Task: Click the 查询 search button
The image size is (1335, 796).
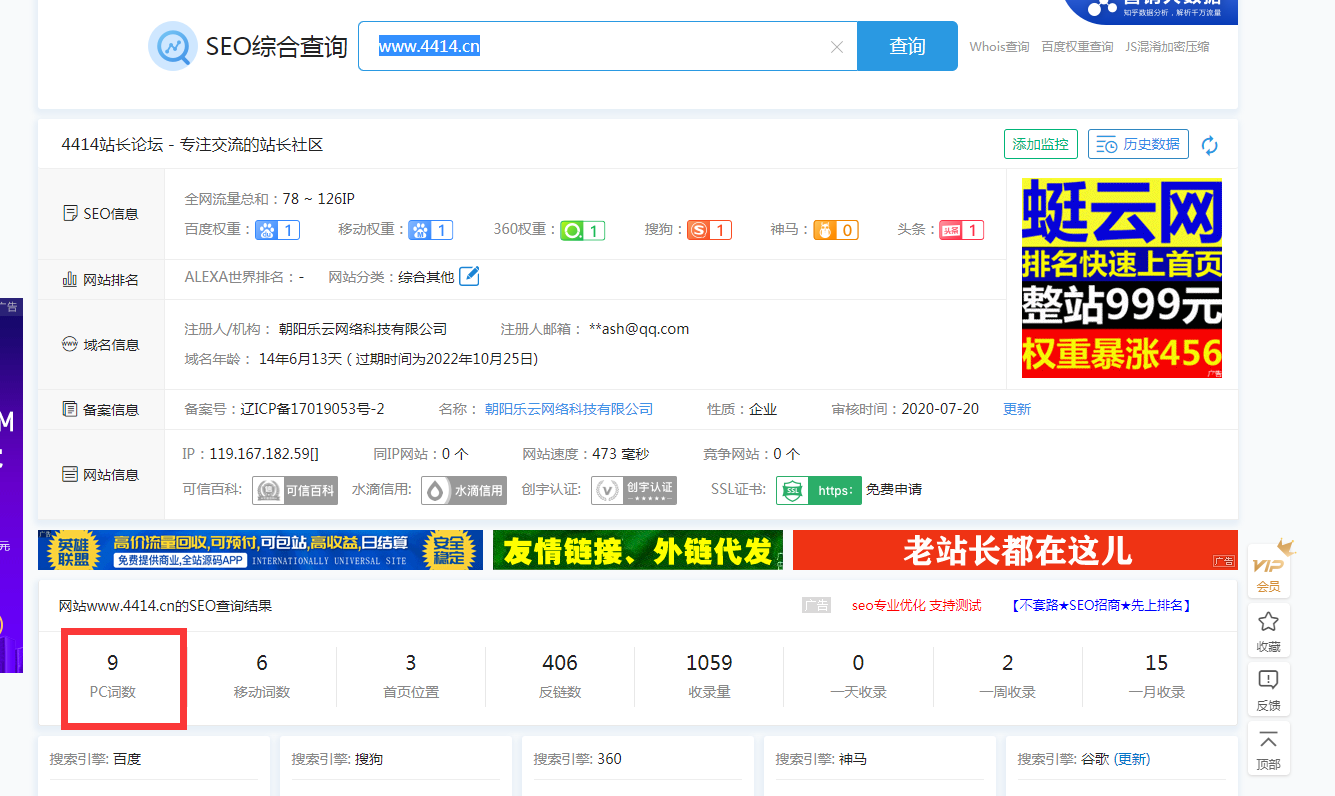Action: point(907,46)
